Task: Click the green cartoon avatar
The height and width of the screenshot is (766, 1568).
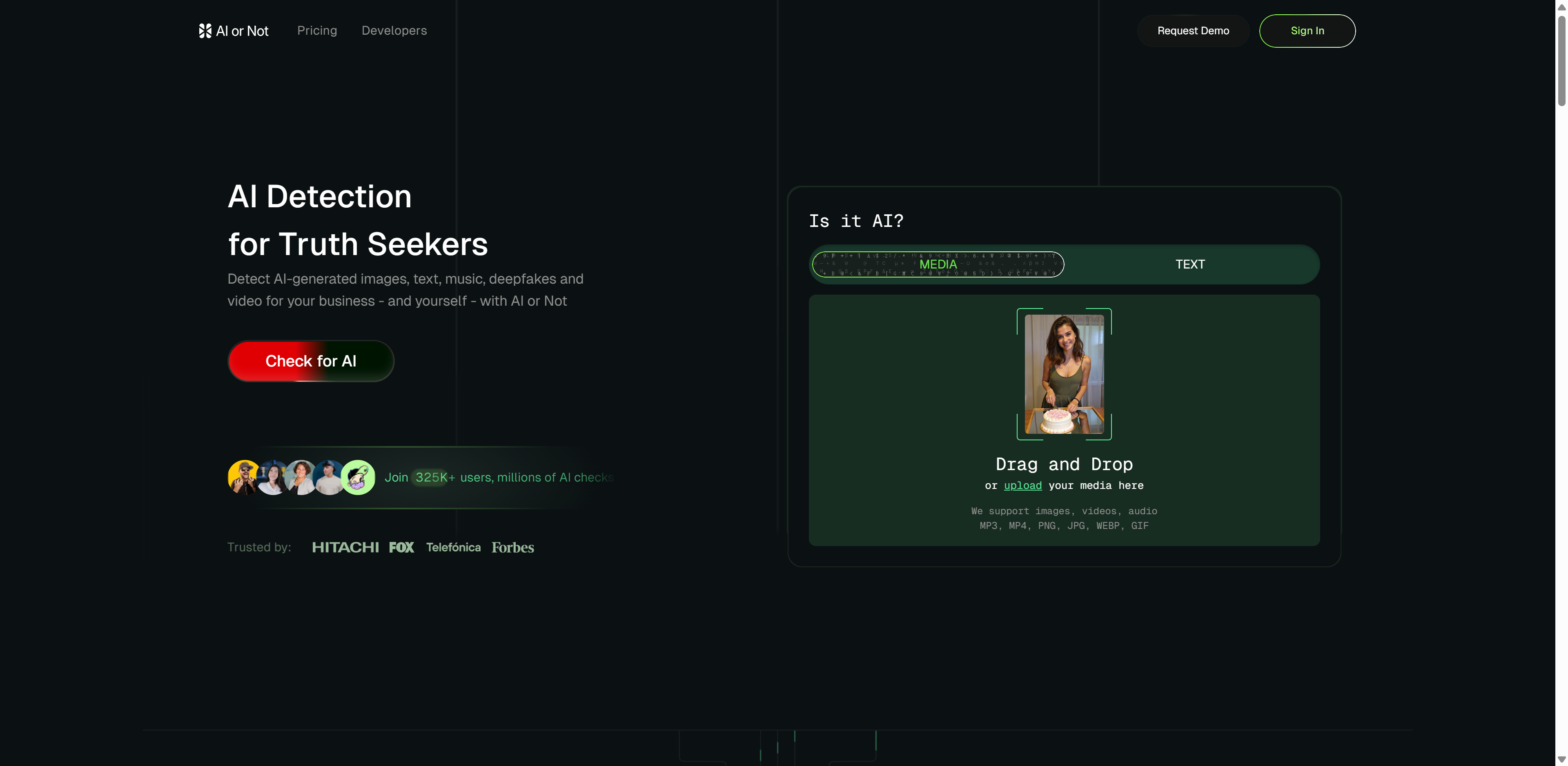Action: point(358,477)
